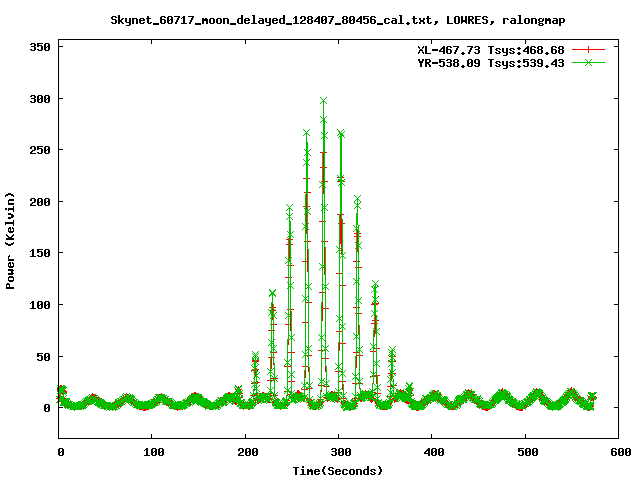Click the Time(Seconds) x-axis label
The width and height of the screenshot is (640, 480).
click(338, 471)
